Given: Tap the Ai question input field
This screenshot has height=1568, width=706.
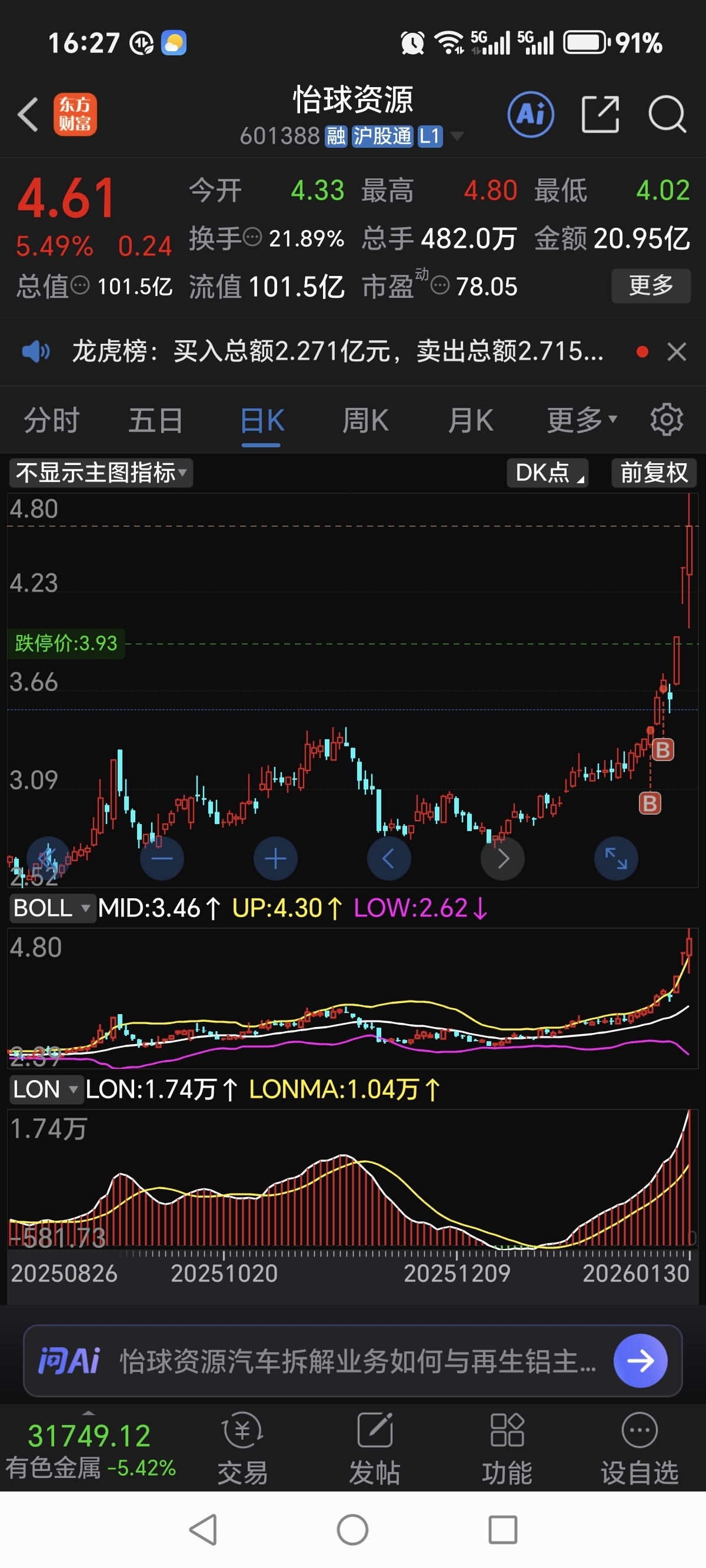Looking at the screenshot, I should tap(358, 1360).
